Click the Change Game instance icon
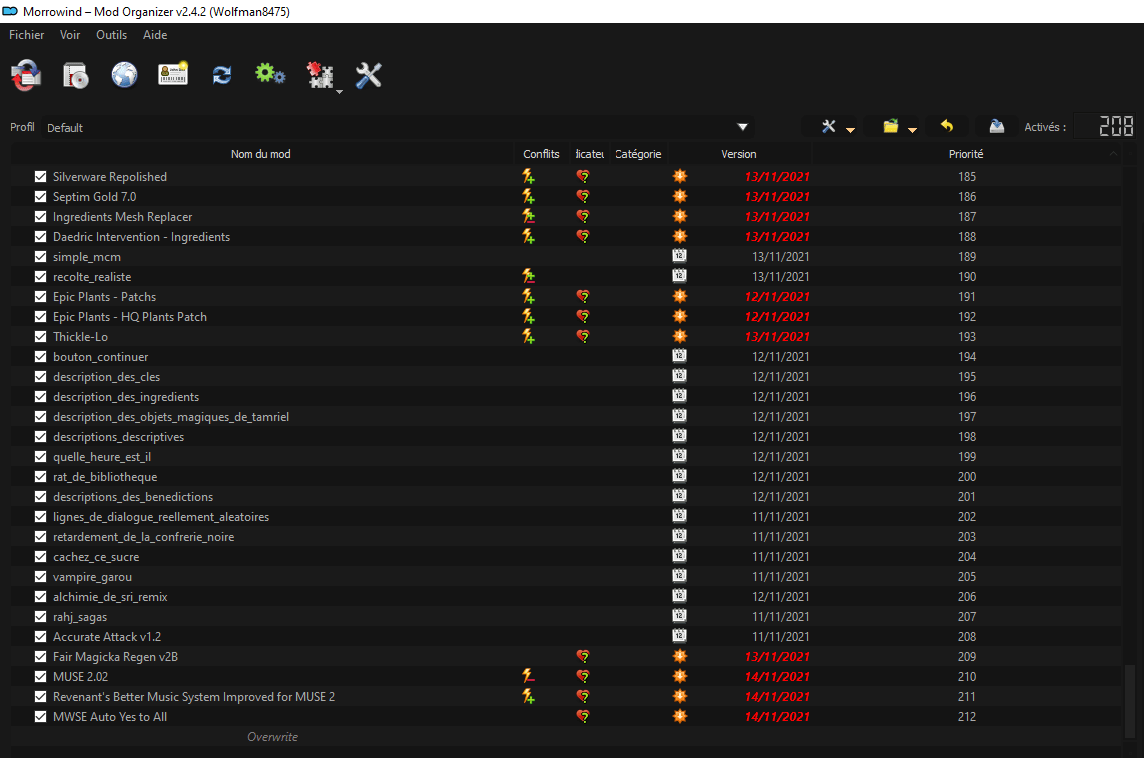1144x758 pixels. click(26, 75)
